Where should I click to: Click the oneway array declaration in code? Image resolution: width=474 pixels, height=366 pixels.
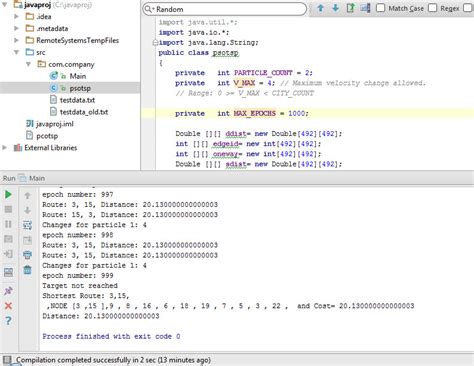[248, 154]
